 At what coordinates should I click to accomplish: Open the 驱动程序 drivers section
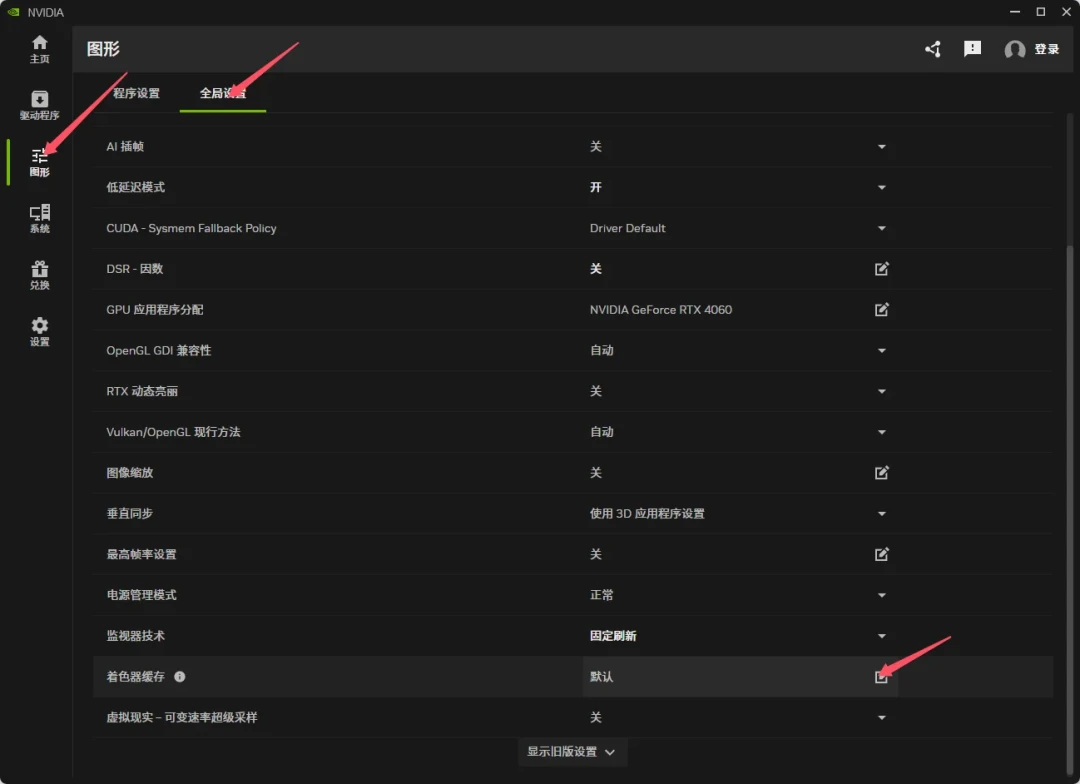pyautogui.click(x=39, y=105)
